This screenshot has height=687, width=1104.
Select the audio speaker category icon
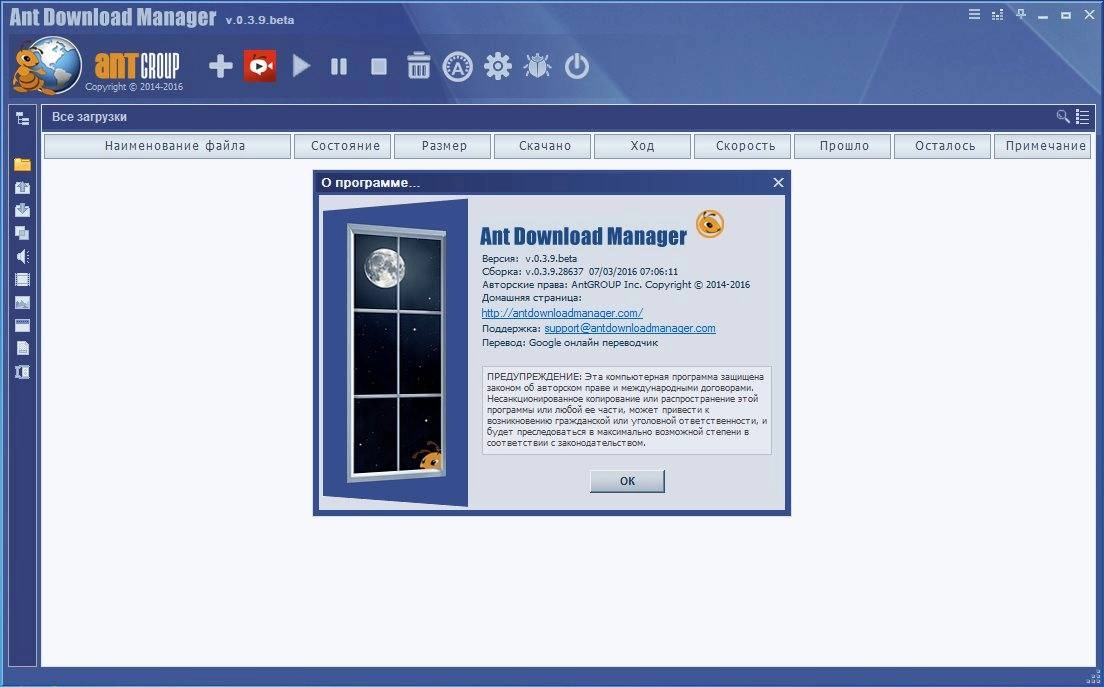[23, 256]
